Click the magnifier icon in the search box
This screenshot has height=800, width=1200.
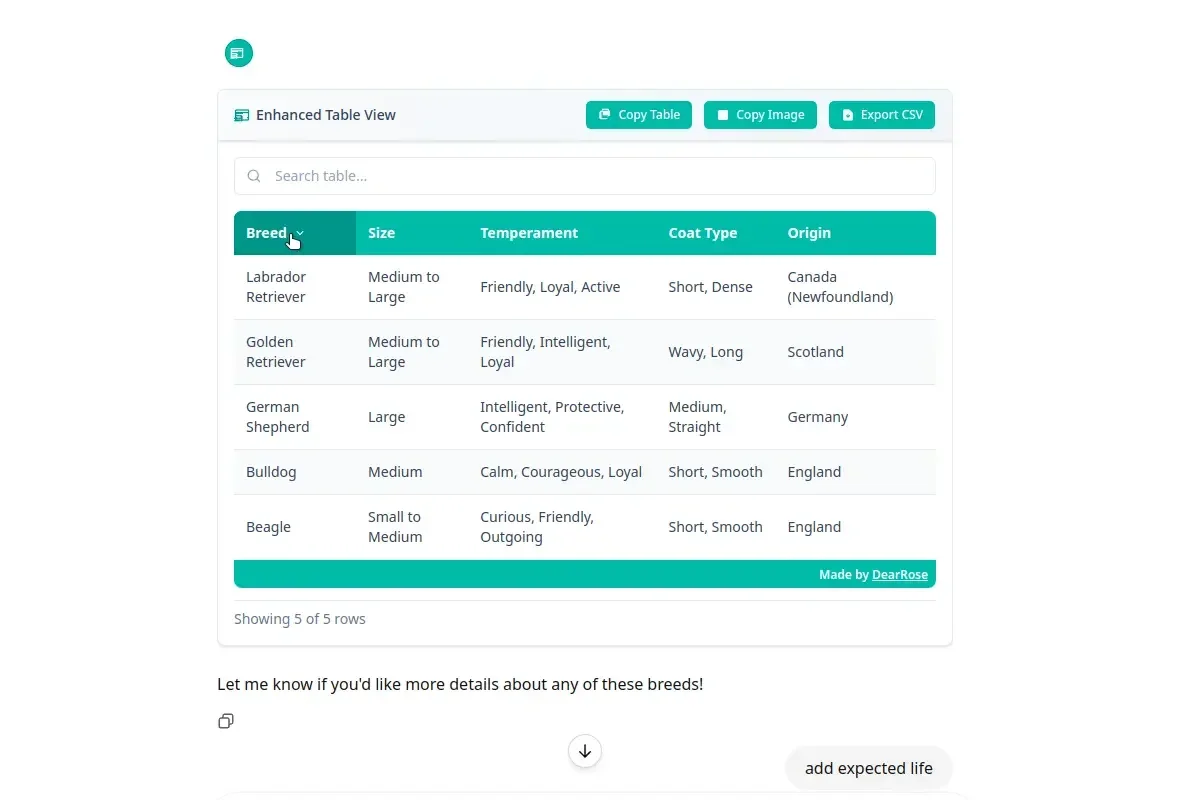pos(254,176)
